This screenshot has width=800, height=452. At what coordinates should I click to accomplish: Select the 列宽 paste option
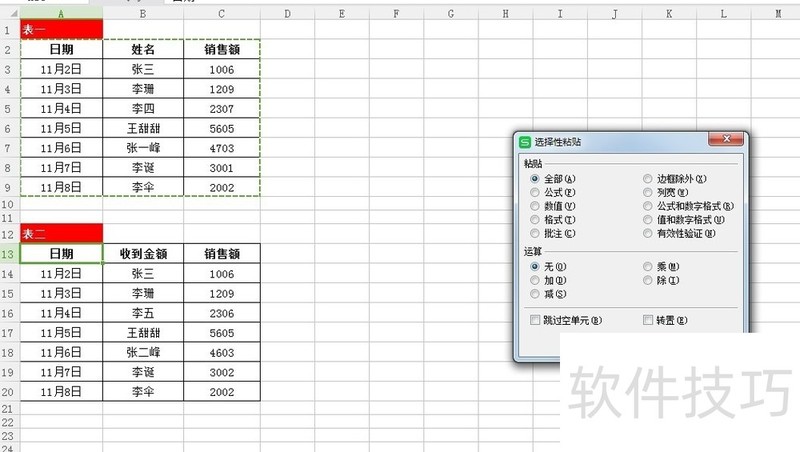click(649, 192)
